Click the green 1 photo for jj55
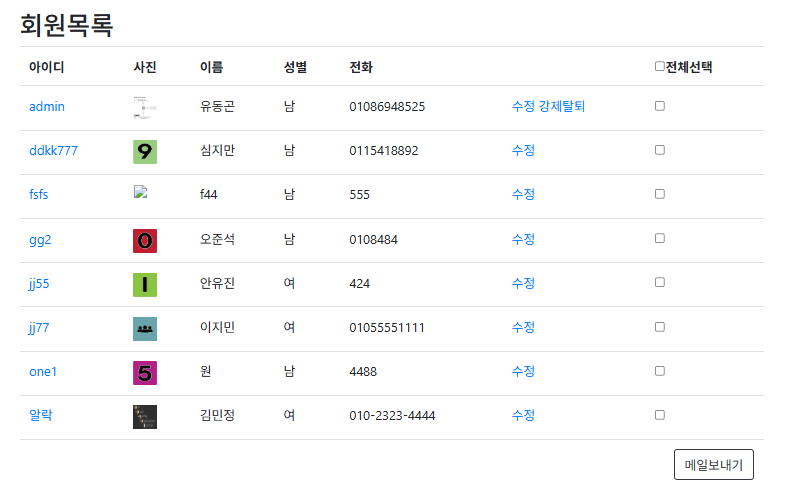Viewport: 787px width, 493px height. (145, 285)
